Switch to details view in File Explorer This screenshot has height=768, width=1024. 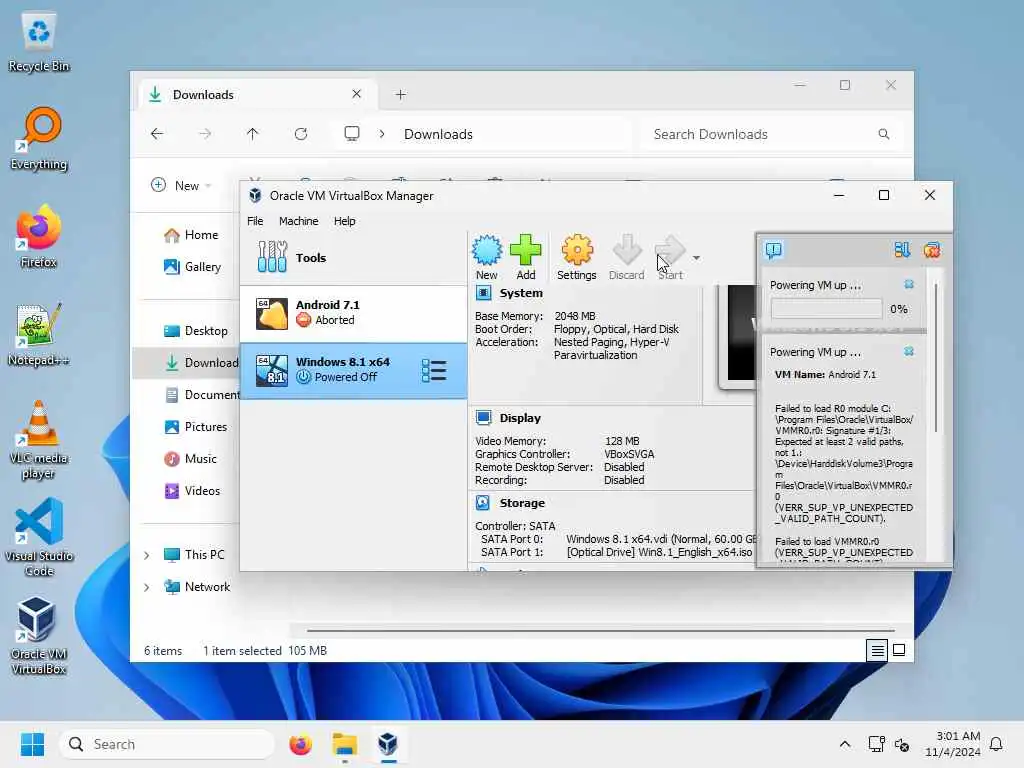click(877, 650)
